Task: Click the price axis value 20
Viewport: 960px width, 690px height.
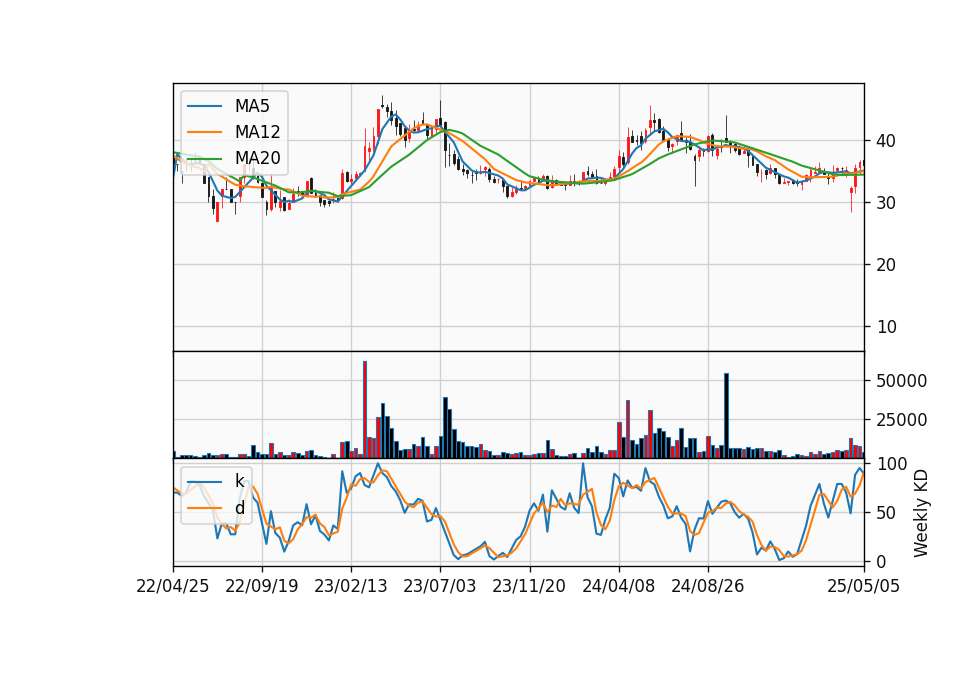Action: tap(886, 264)
